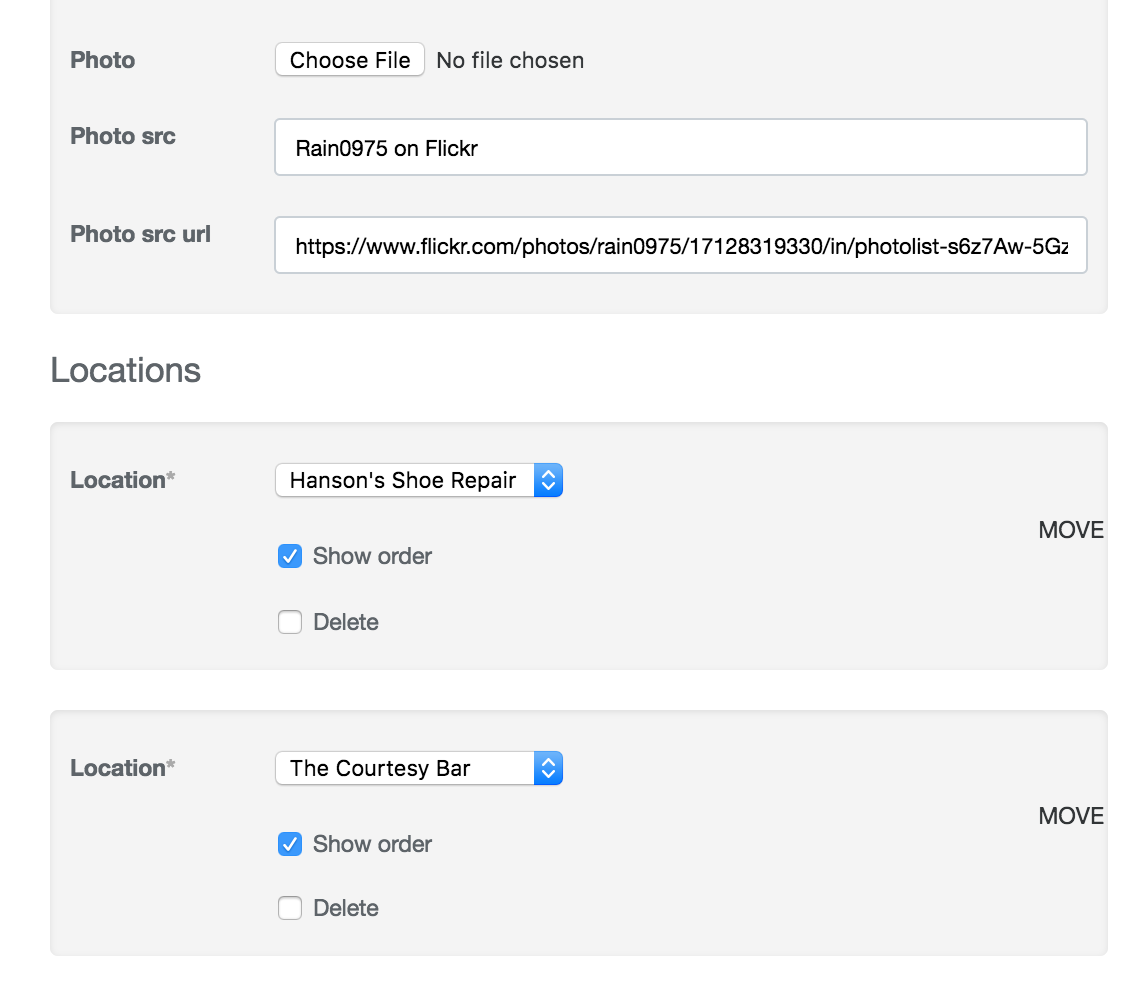This screenshot has height=996, width=1142.
Task: Enable Delete checkbox under The Courtesy Bar
Action: pos(290,908)
